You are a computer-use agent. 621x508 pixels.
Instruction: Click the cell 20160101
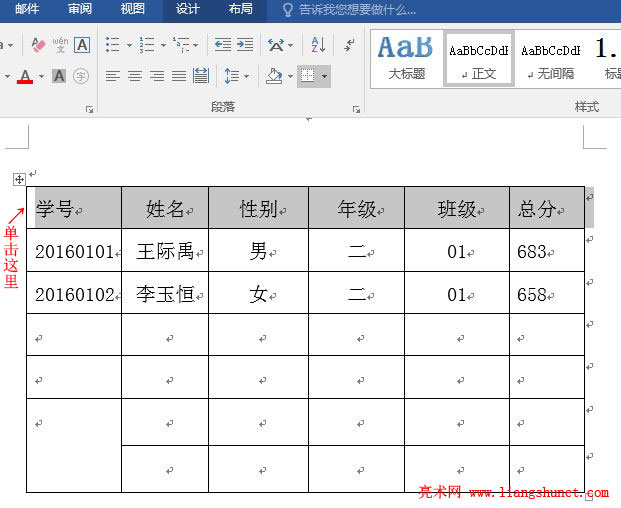click(x=74, y=250)
